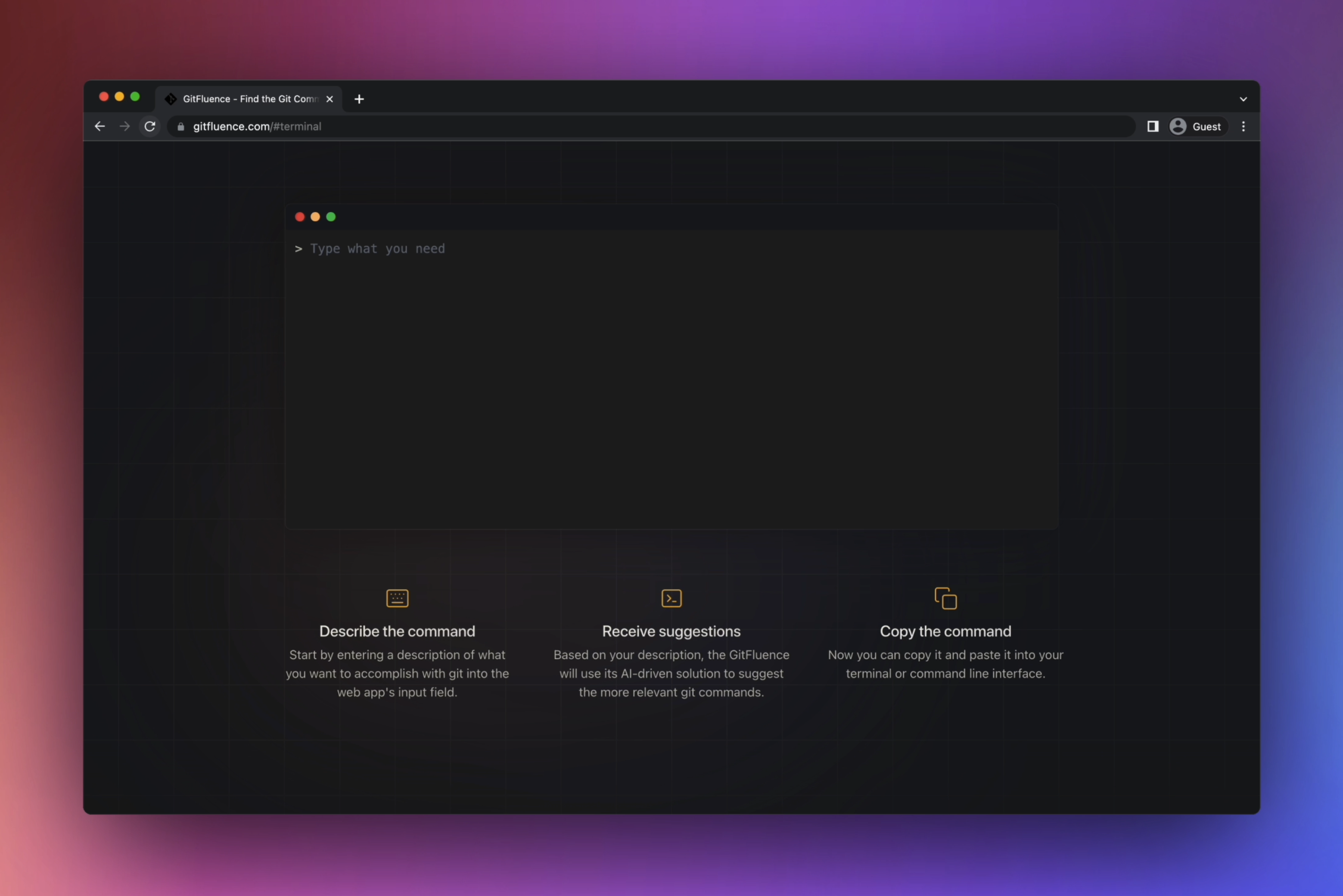Click the lock icon in address bar
The width and height of the screenshot is (1343, 896).
point(180,127)
